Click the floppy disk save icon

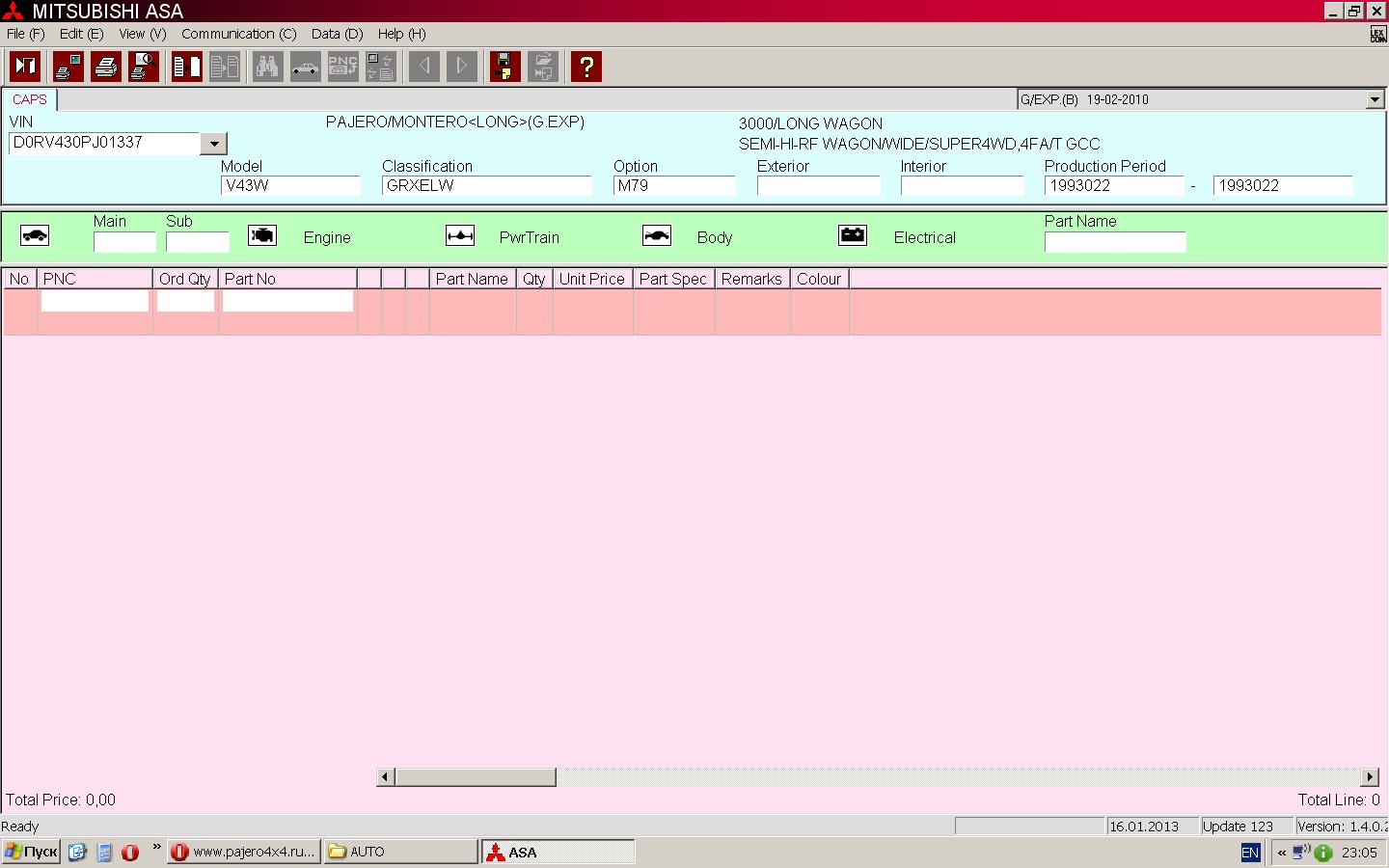pyautogui.click(x=504, y=67)
